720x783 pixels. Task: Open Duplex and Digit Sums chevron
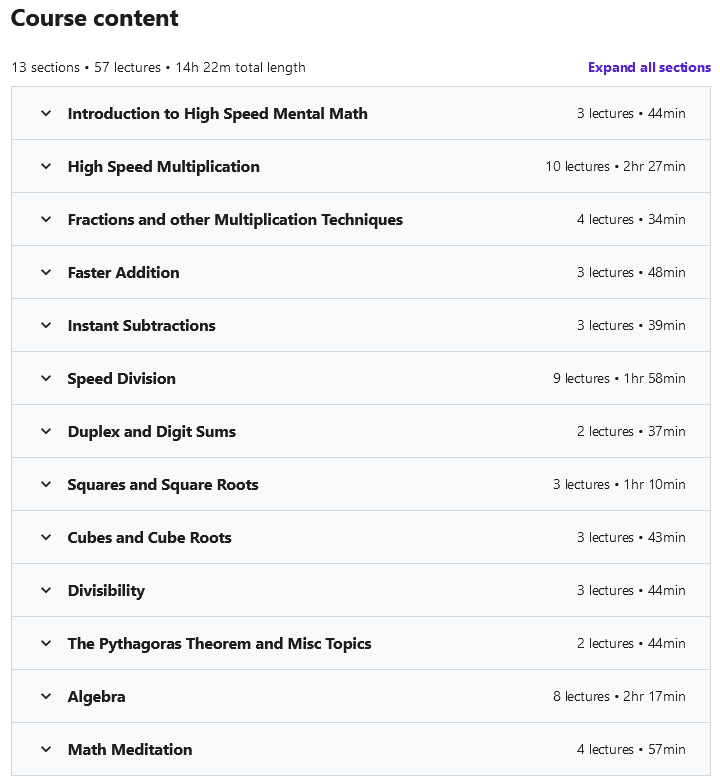pos(46,431)
